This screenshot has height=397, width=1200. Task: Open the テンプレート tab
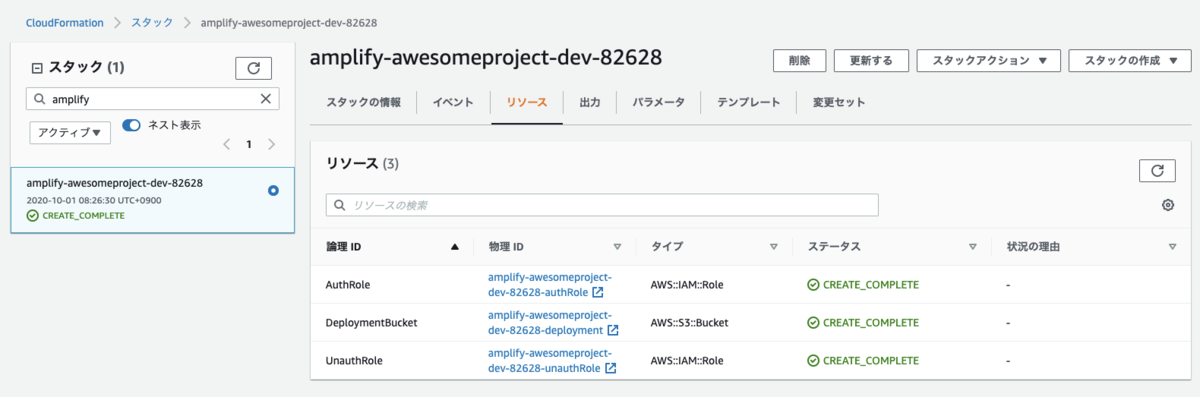748,102
